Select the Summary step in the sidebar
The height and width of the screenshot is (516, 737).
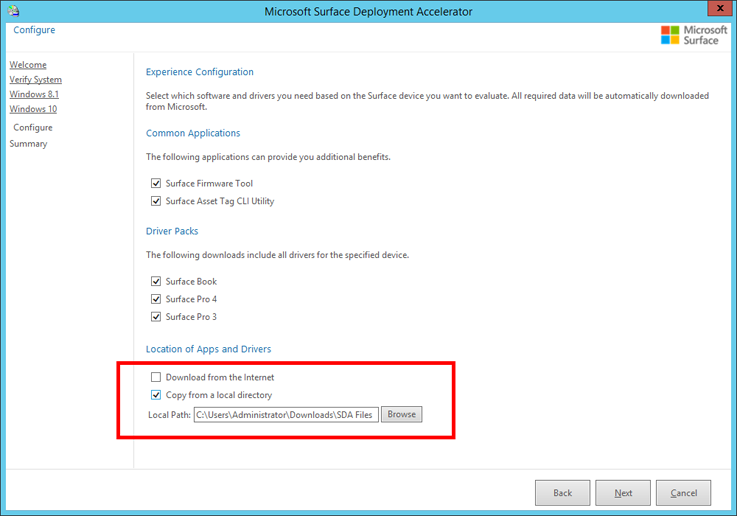[x=28, y=144]
